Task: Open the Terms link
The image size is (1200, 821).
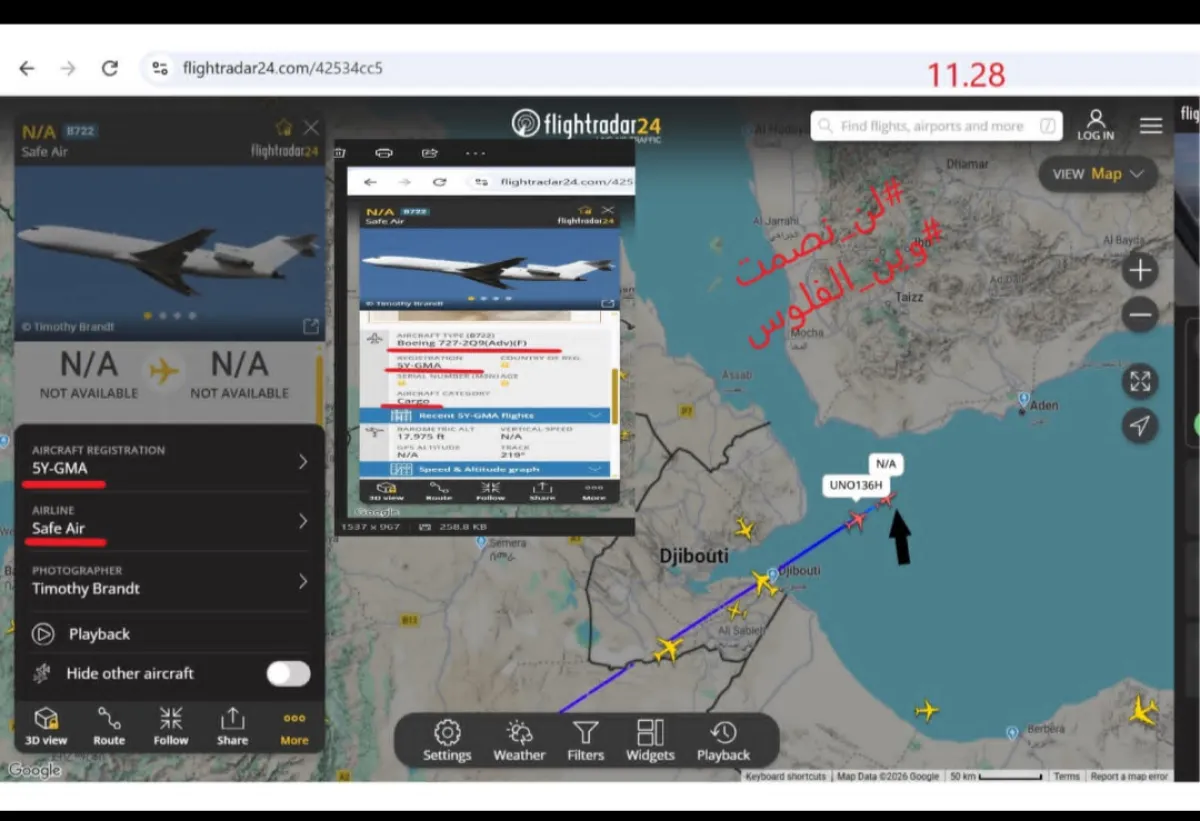Action: point(1066,776)
